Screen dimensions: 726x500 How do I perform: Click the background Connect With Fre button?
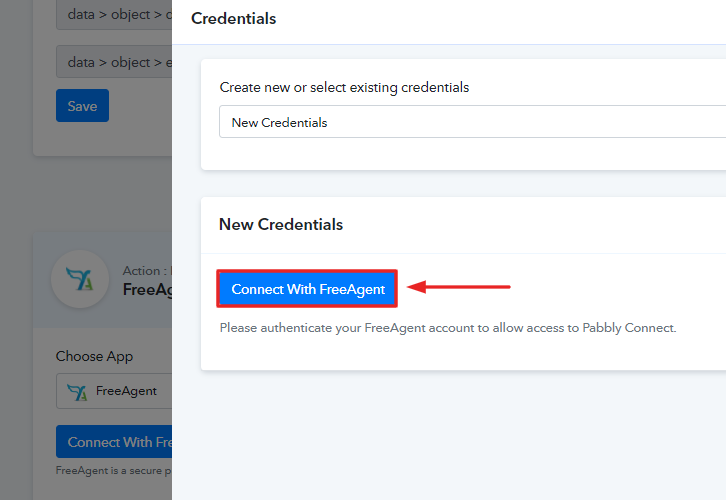pyautogui.click(x=114, y=442)
